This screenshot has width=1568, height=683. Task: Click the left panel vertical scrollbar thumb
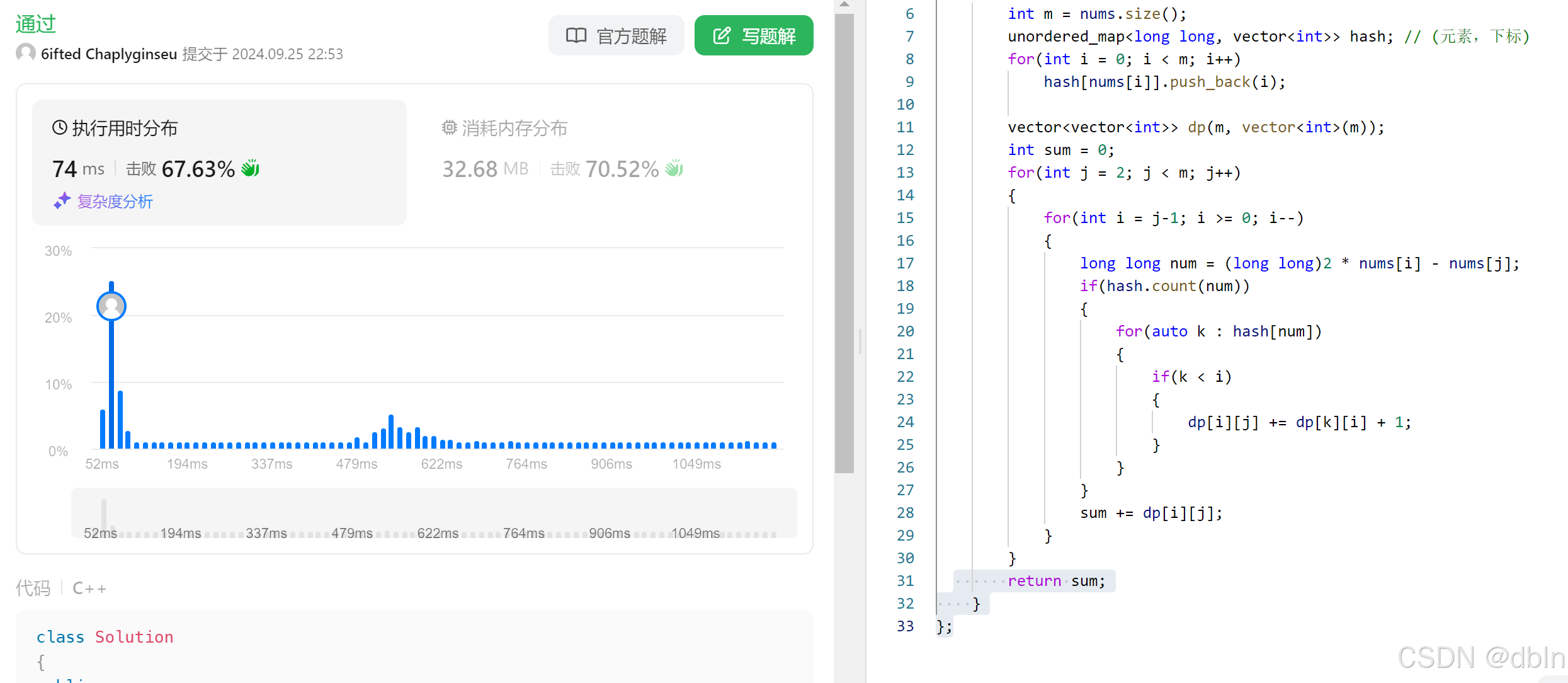coord(844,243)
